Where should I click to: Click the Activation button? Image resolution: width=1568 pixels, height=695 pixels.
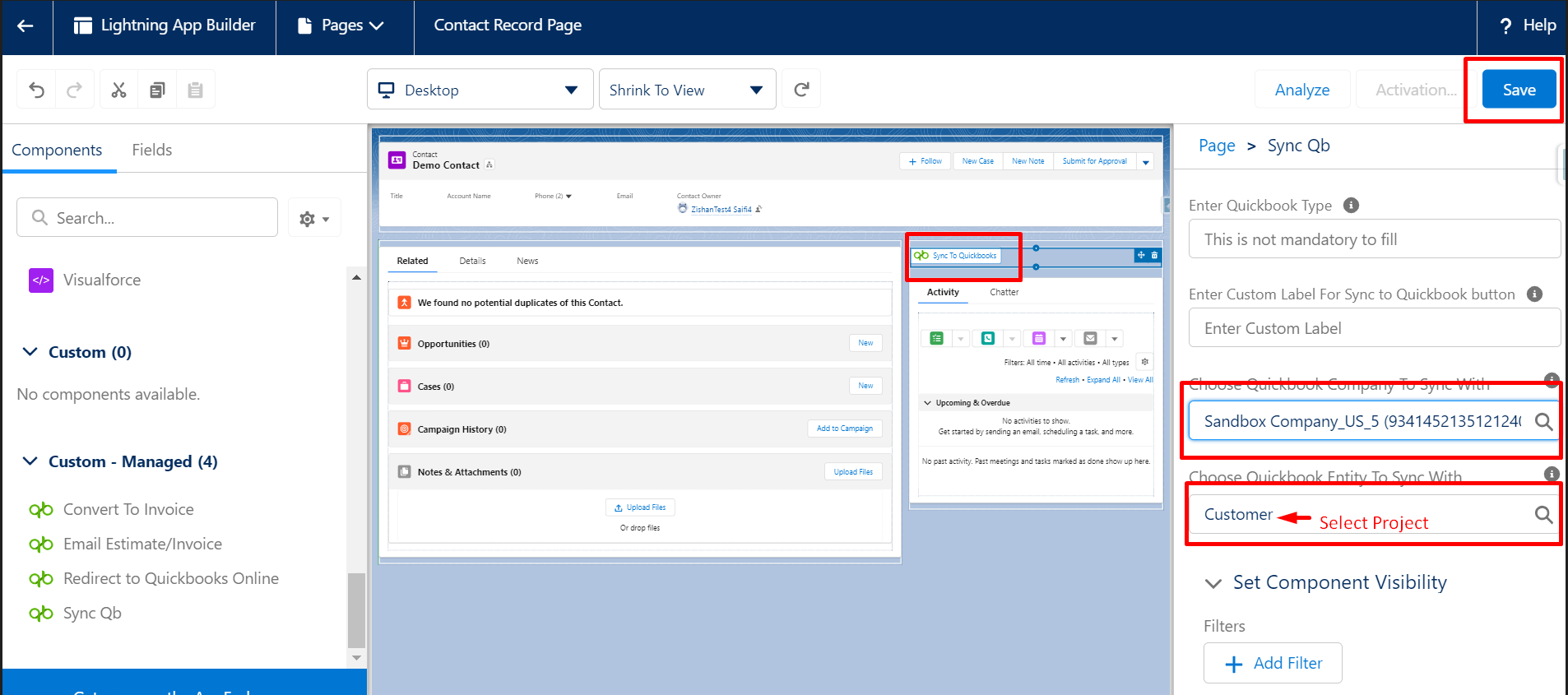1416,90
